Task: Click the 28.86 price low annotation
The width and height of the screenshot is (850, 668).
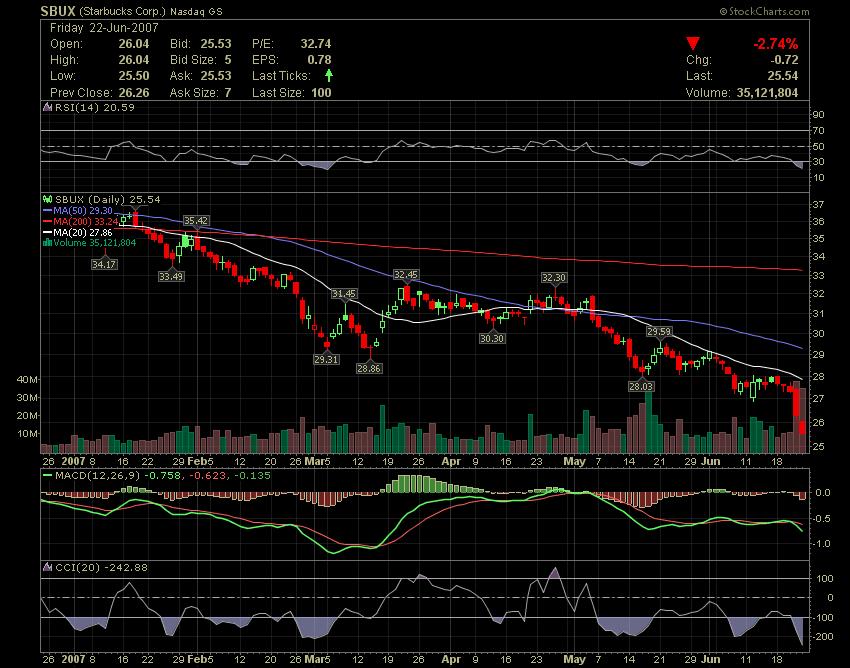Action: [x=369, y=369]
